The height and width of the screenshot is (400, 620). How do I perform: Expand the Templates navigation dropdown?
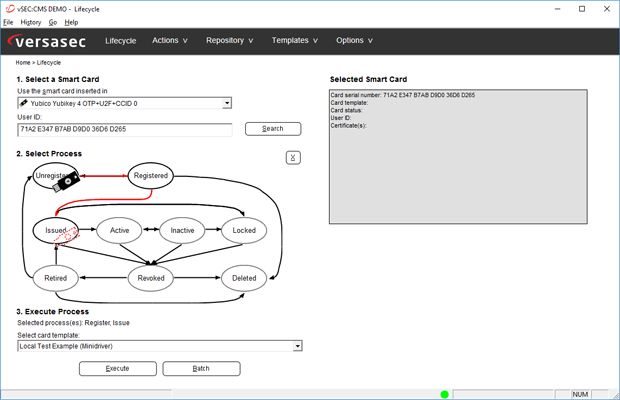[295, 40]
